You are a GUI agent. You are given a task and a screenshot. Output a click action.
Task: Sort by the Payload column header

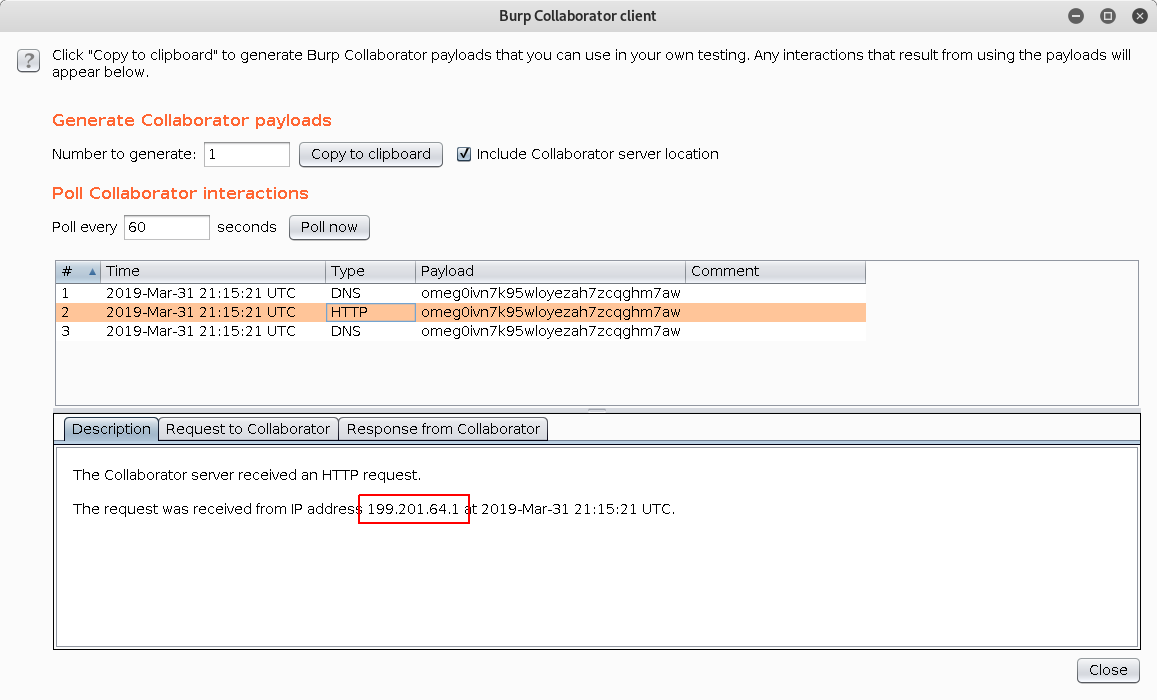(x=550, y=271)
